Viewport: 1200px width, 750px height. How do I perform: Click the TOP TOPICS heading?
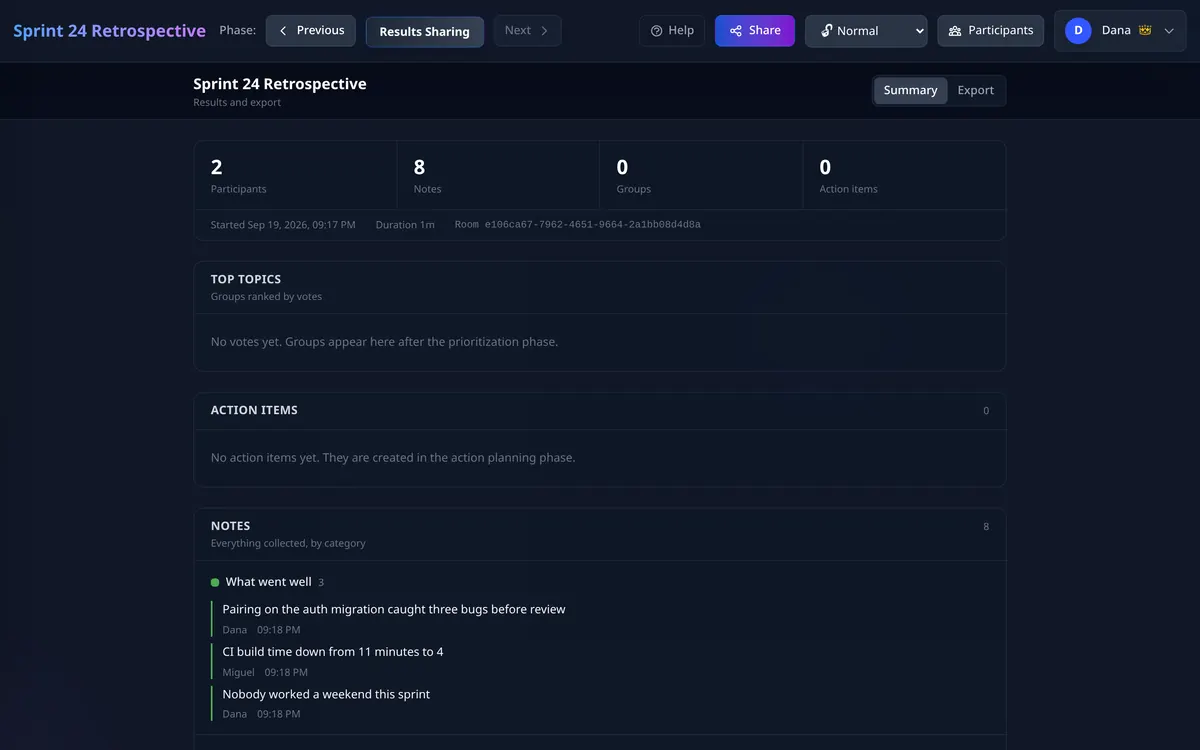pyautogui.click(x=246, y=279)
